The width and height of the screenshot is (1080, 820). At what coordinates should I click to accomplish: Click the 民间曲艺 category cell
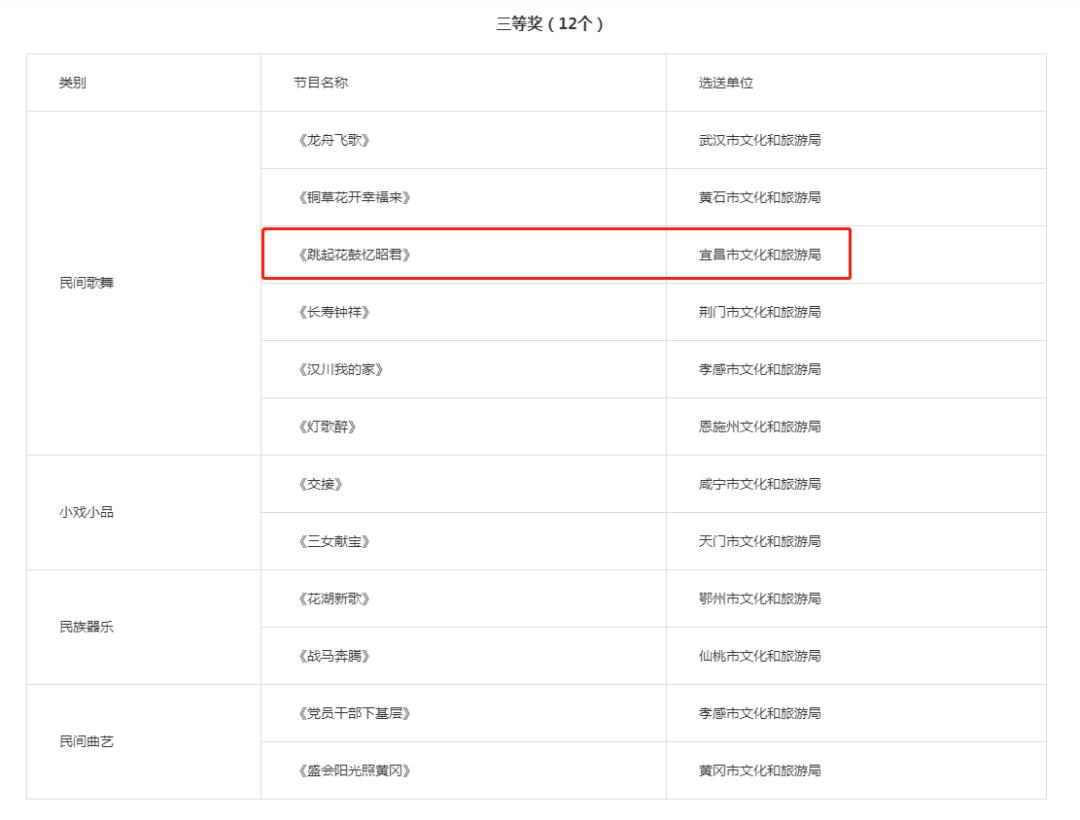(86, 742)
